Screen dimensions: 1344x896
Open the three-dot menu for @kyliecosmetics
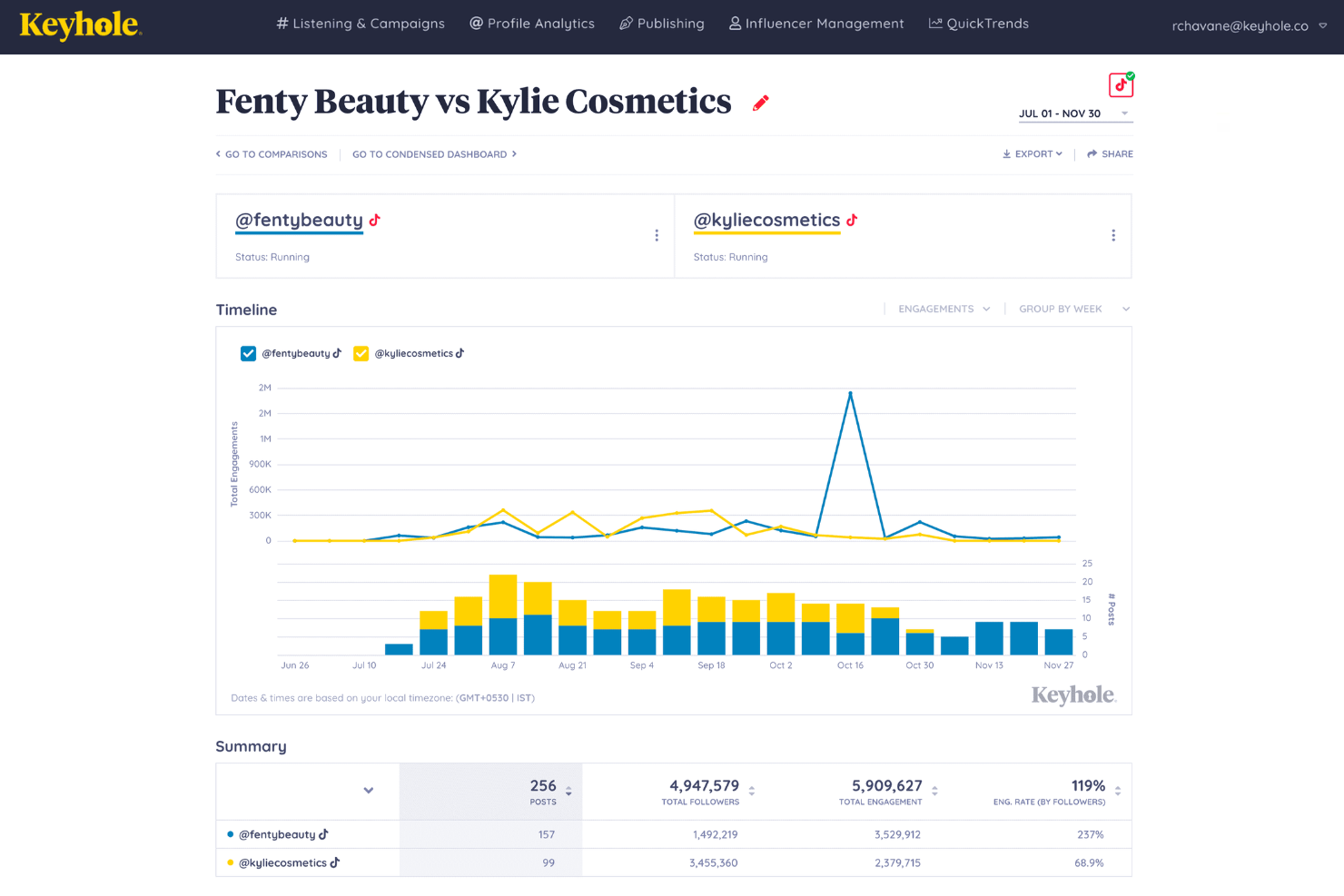[x=1113, y=236]
